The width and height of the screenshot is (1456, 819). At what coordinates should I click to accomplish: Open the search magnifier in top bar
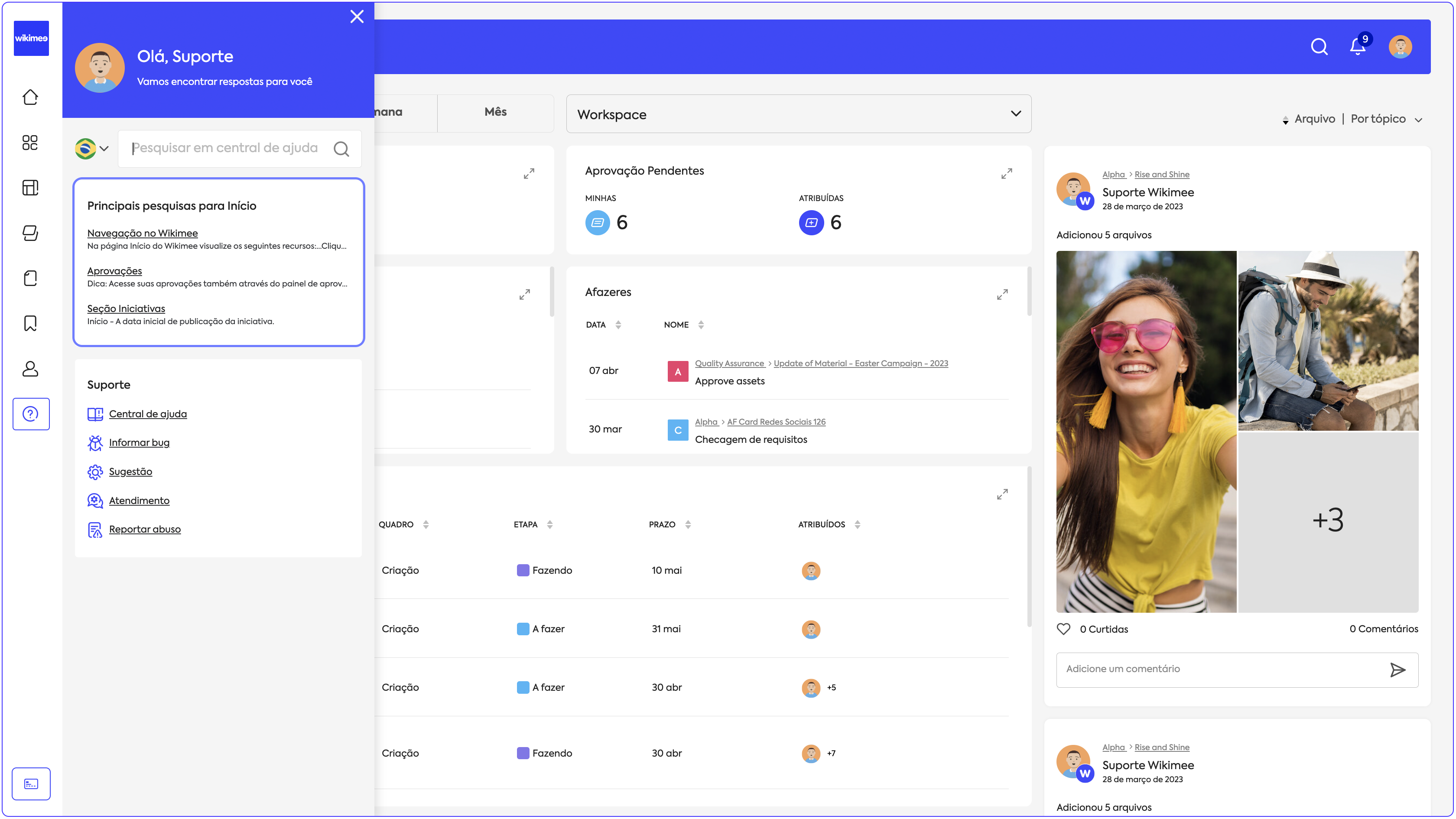tap(1319, 47)
